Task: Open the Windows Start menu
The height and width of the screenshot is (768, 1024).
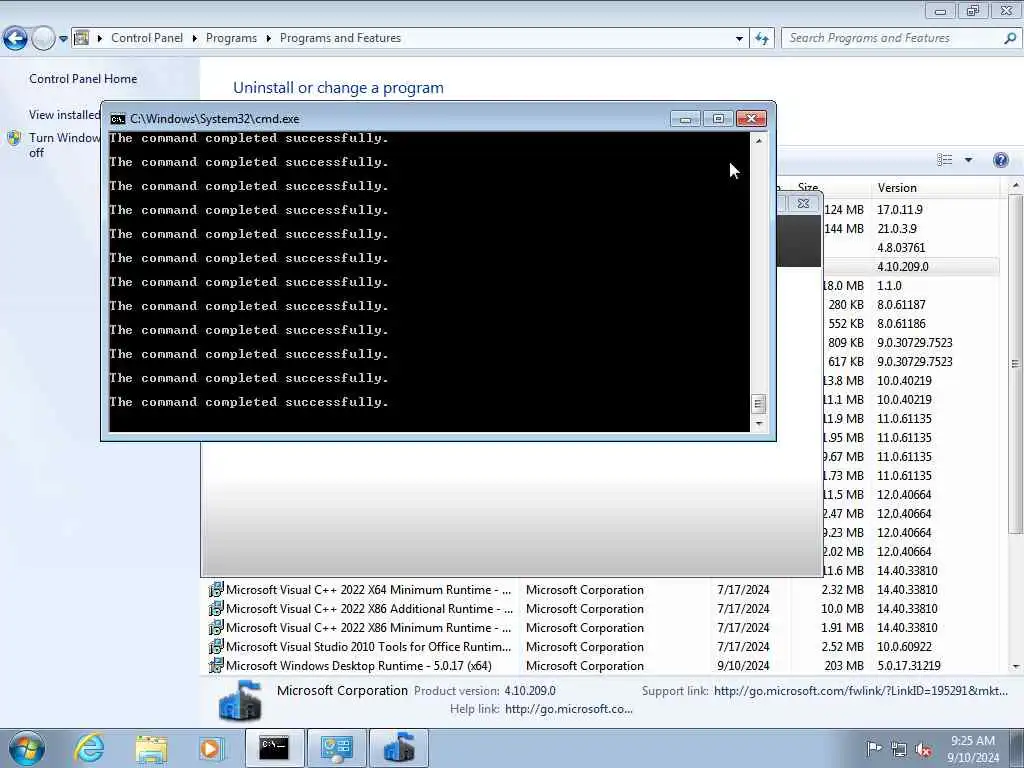Action: pos(26,748)
